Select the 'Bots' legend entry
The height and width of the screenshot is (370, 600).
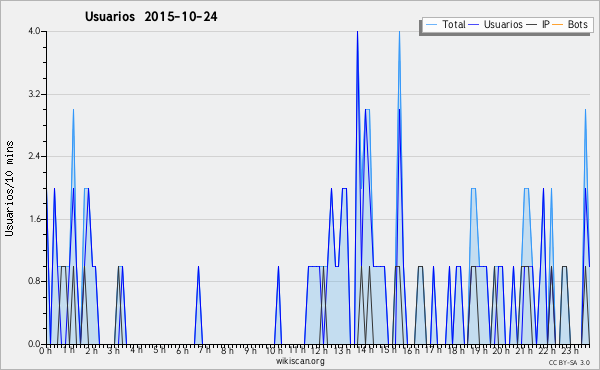coord(577,24)
